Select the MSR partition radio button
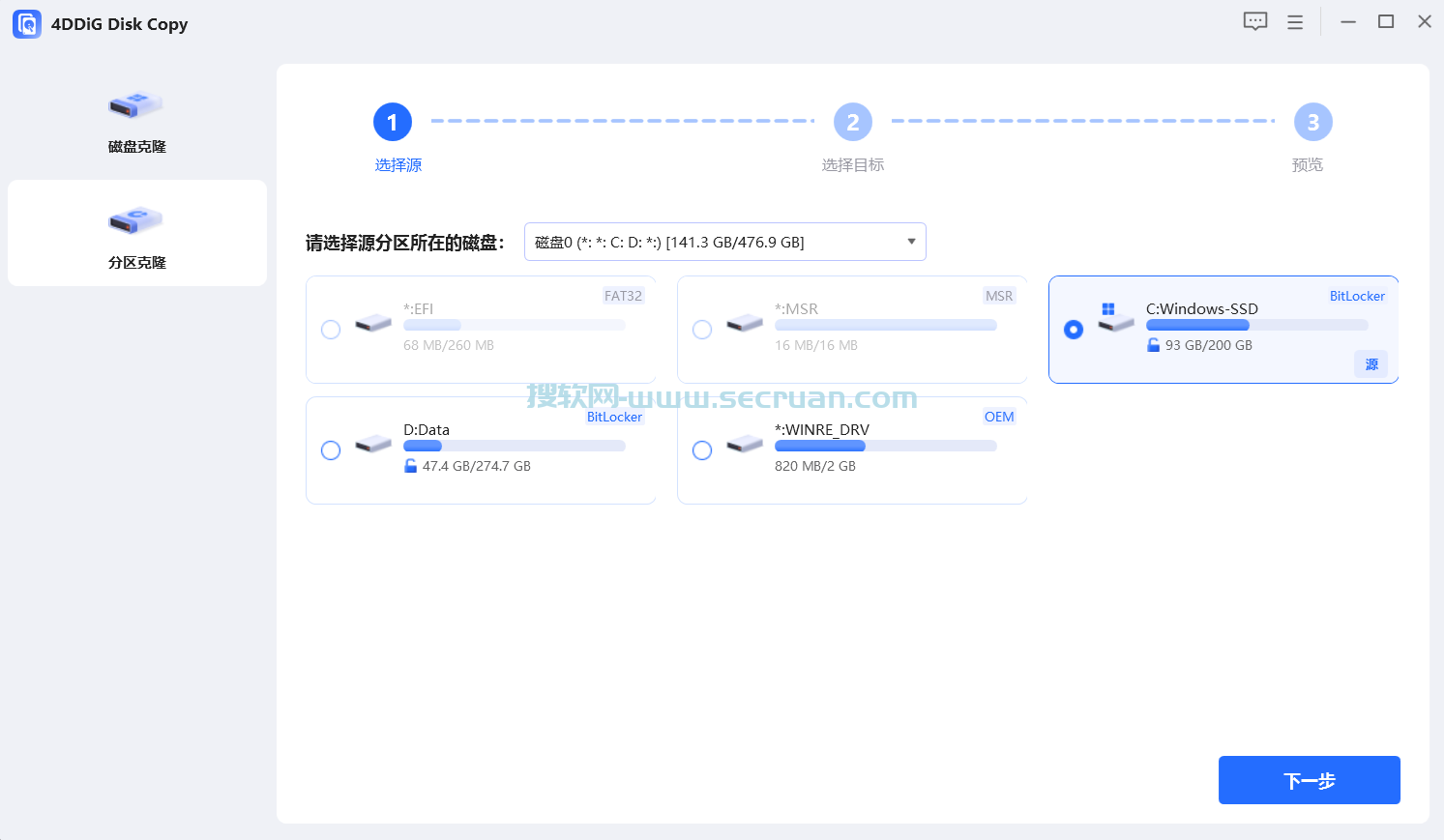 click(702, 330)
